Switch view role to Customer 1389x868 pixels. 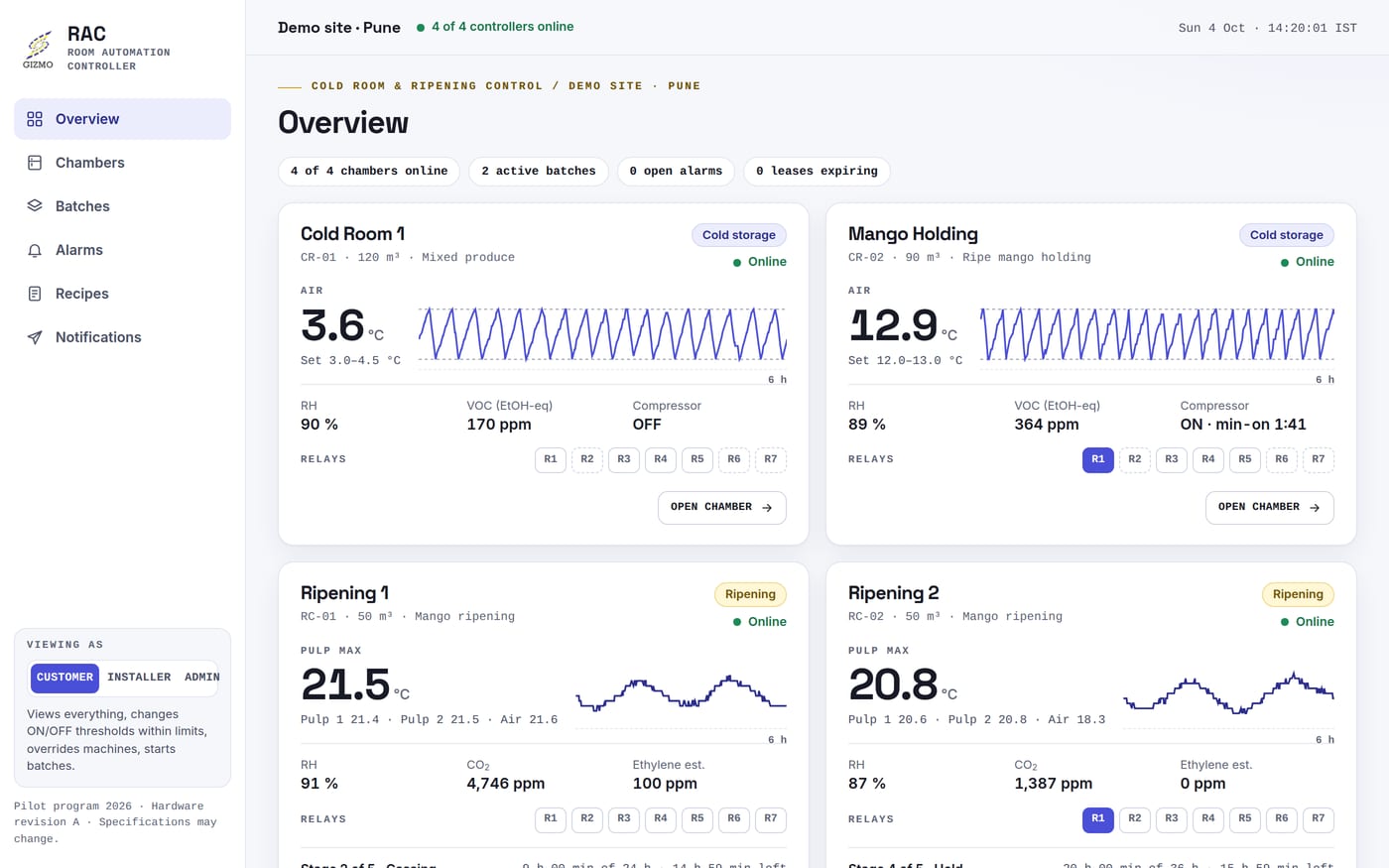coord(64,678)
